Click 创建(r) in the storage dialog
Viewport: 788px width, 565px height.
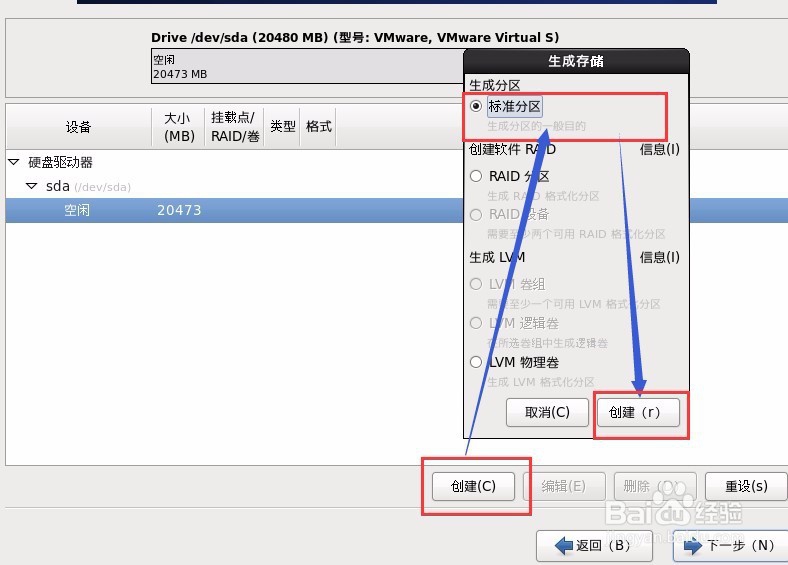point(638,412)
